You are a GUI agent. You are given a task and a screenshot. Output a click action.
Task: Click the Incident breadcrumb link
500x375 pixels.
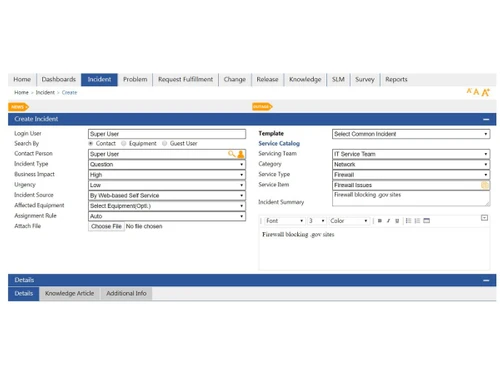tap(45, 92)
